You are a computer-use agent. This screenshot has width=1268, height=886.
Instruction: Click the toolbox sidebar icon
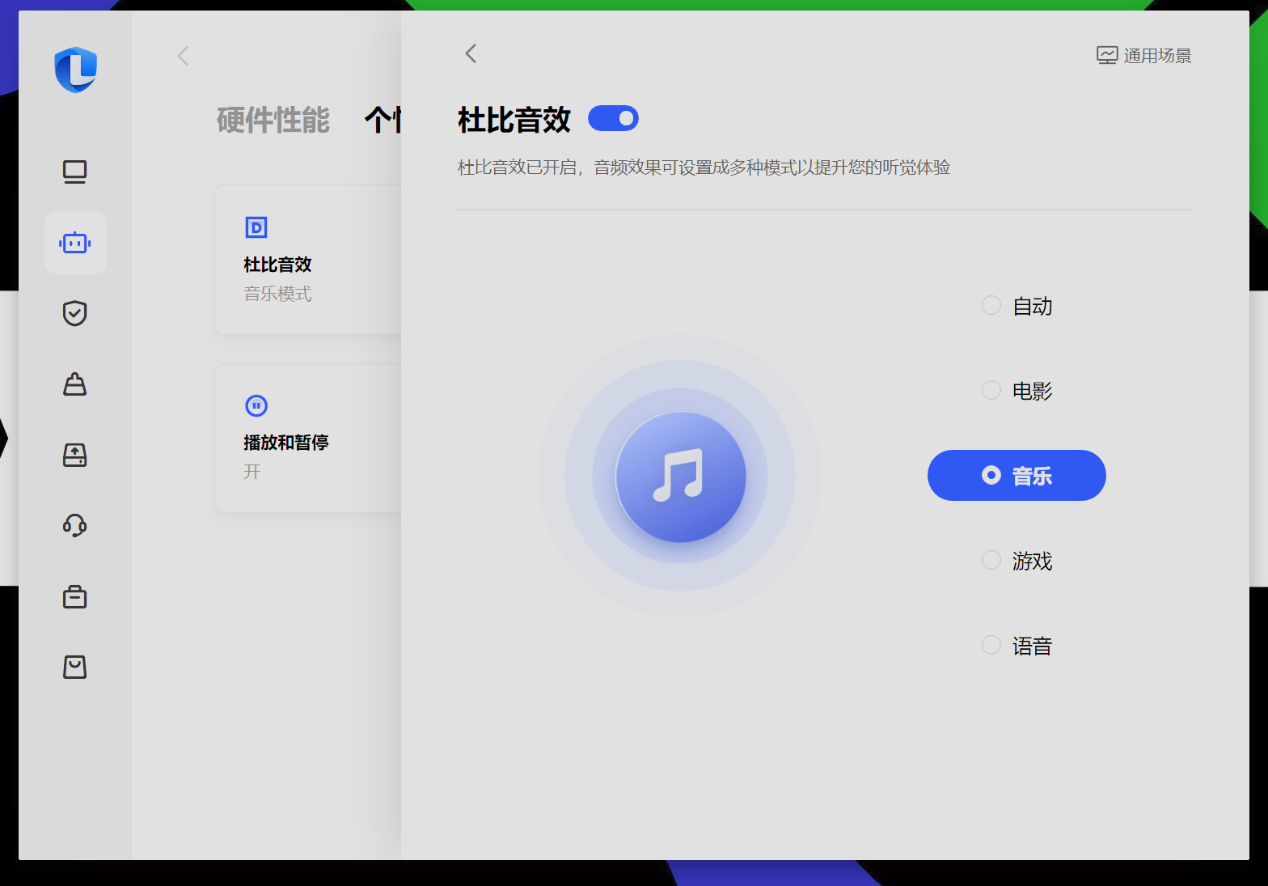coord(75,597)
